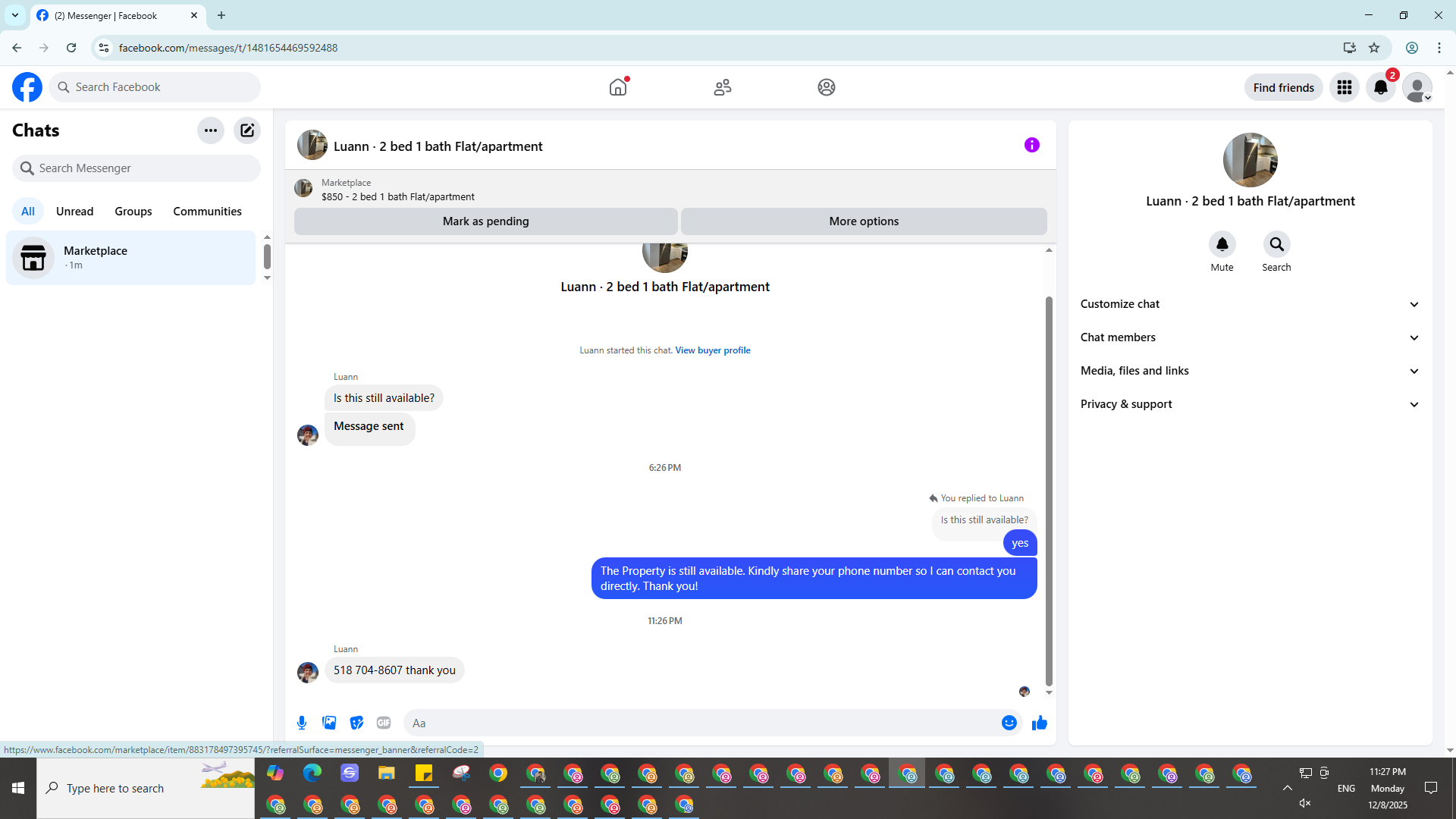Open Chrome tab search dropdown
Image resolution: width=1456 pixels, height=819 pixels.
click(15, 15)
